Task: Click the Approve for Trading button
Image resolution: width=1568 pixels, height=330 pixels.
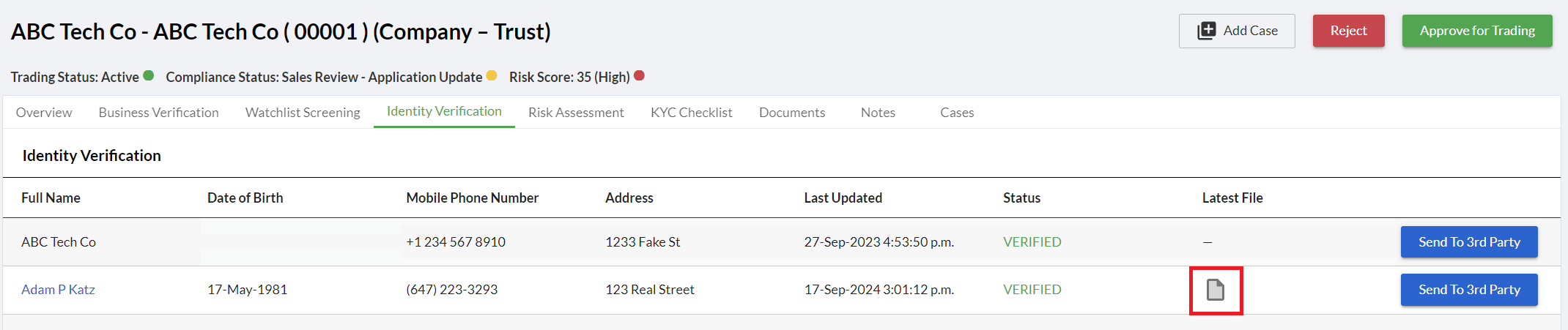Action: [x=1476, y=31]
